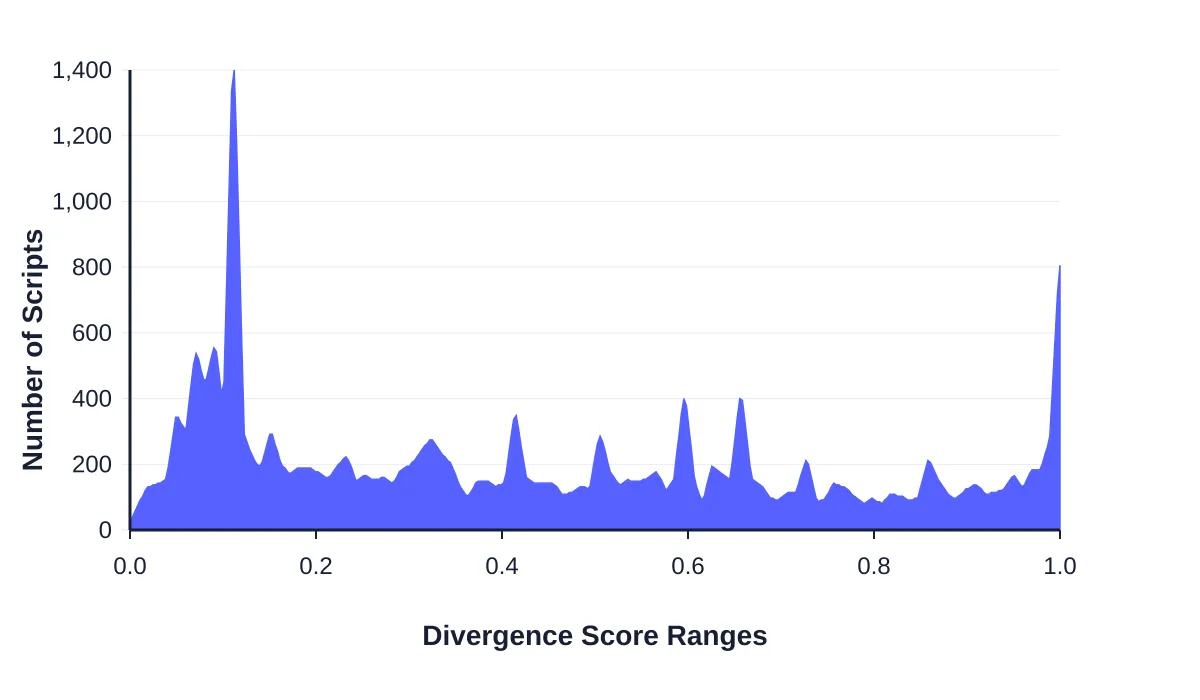Image resolution: width=1200 pixels, height=700 pixels.
Task: Click the y-axis label '800'
Action: click(92, 267)
